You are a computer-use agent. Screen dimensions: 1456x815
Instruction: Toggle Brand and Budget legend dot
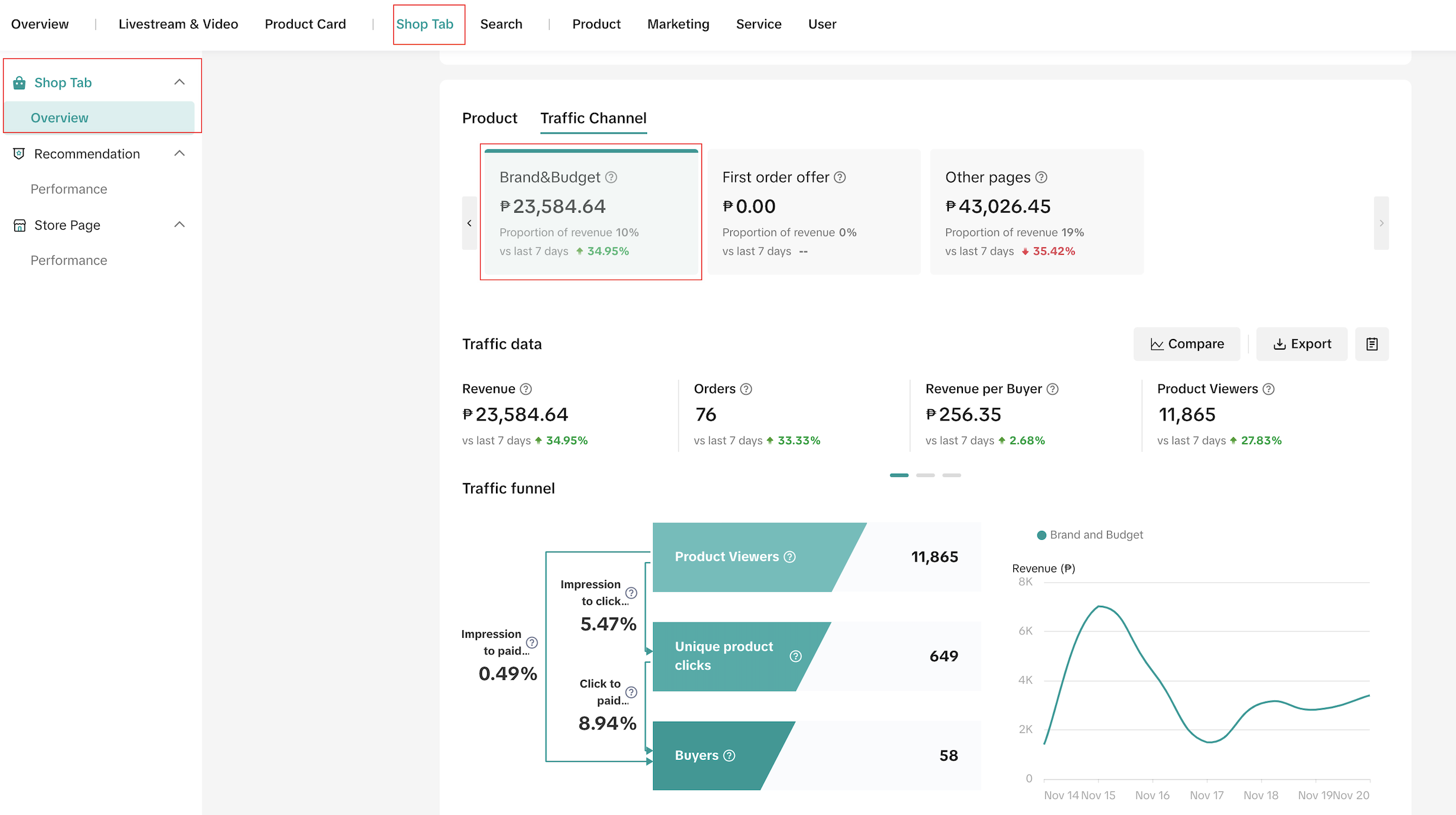(x=1042, y=535)
